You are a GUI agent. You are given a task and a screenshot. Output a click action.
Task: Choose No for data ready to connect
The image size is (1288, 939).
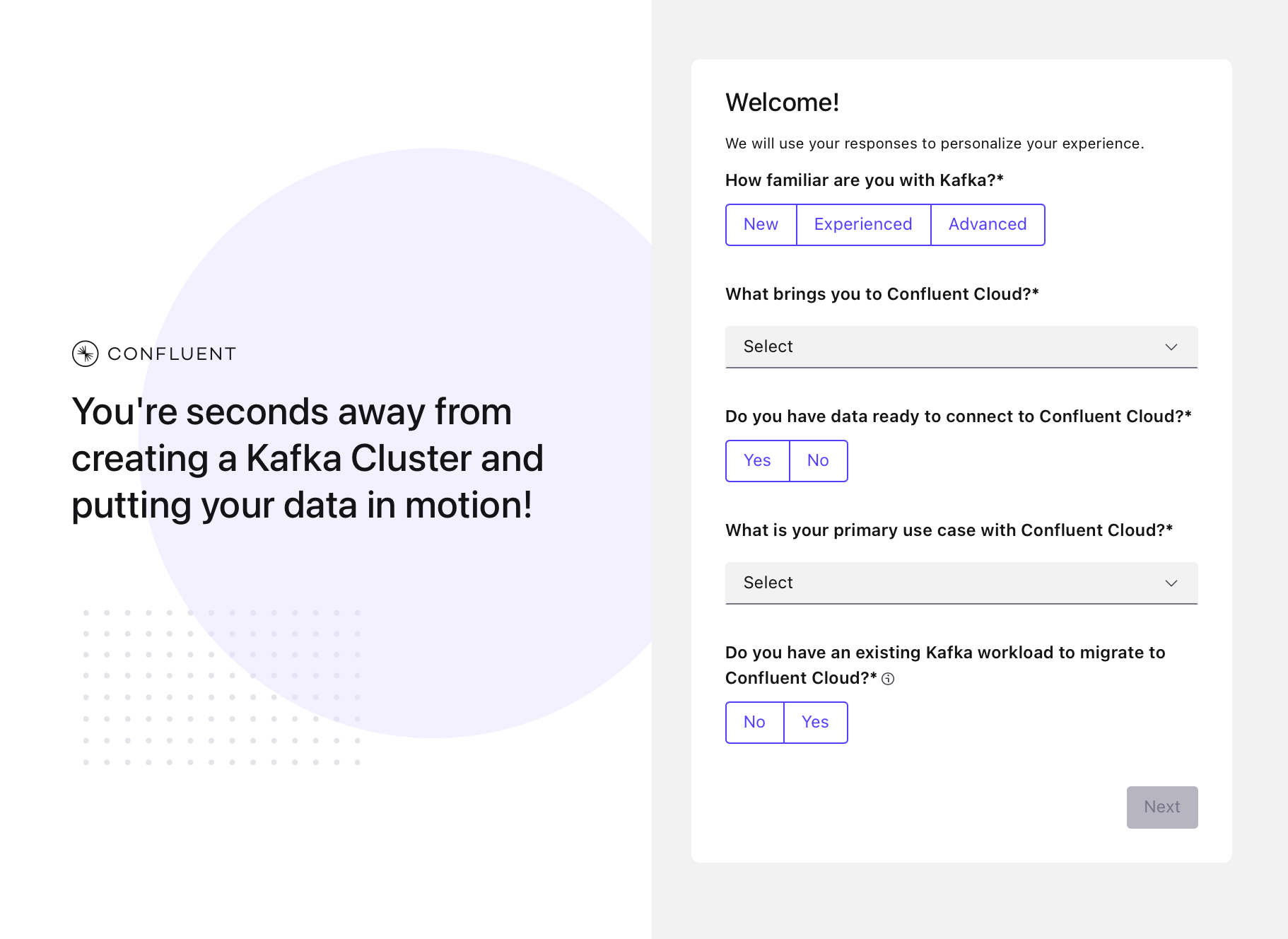coord(818,461)
